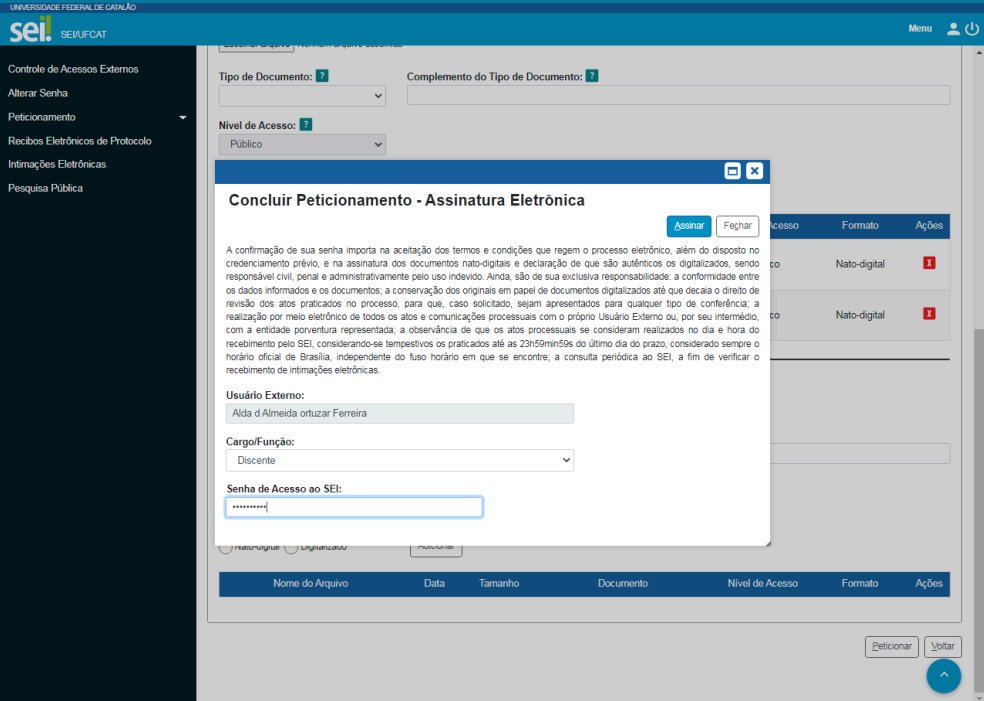
Task: Click the Complemento do Tipo de Documento field
Action: [x=678, y=95]
